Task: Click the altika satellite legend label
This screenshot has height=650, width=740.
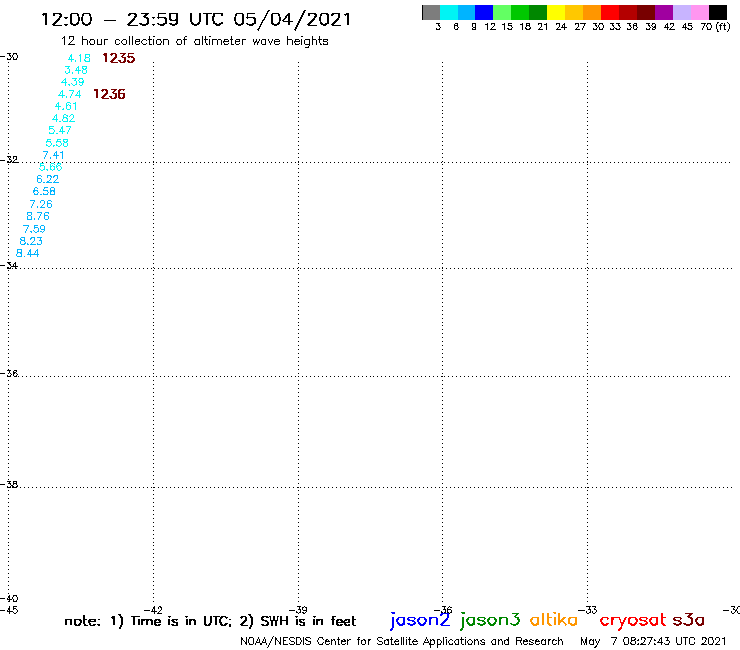Action: pos(554,620)
